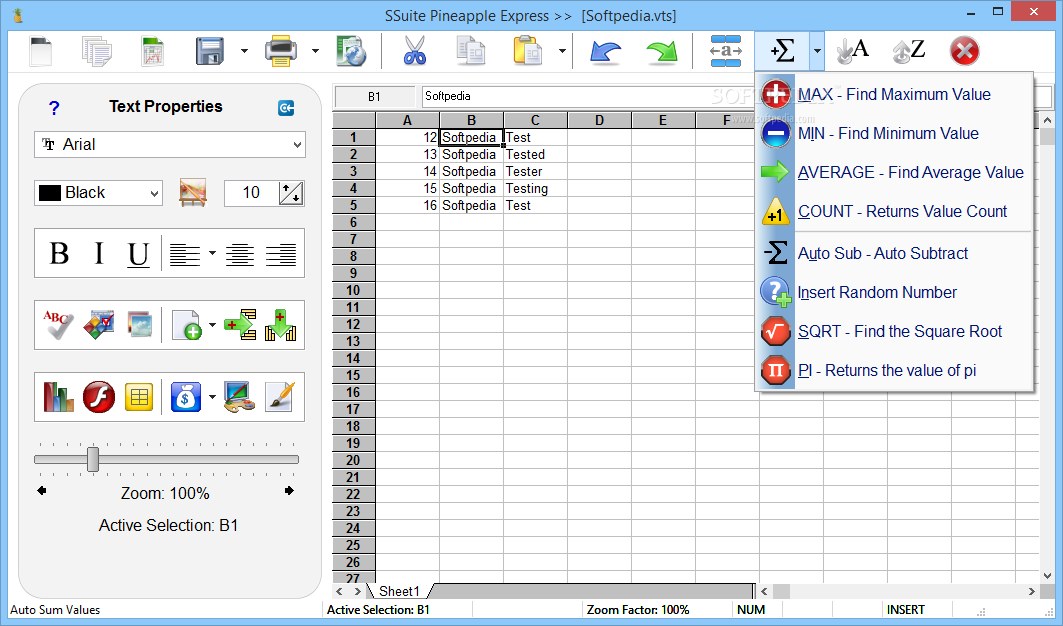
Task: Click the stacked pictures icon
Action: click(x=139, y=326)
